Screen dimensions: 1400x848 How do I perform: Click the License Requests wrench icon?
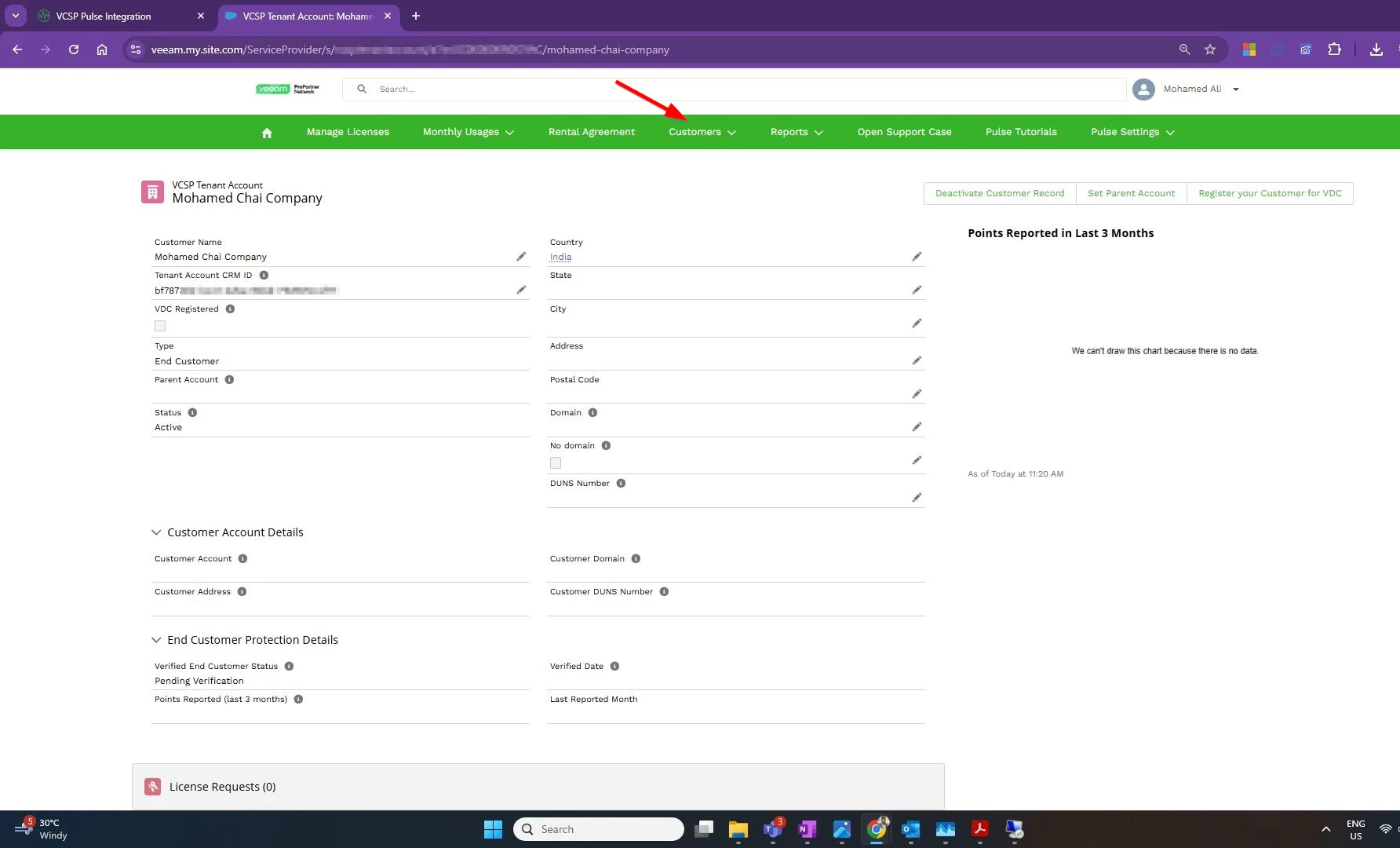pyautogui.click(x=153, y=787)
